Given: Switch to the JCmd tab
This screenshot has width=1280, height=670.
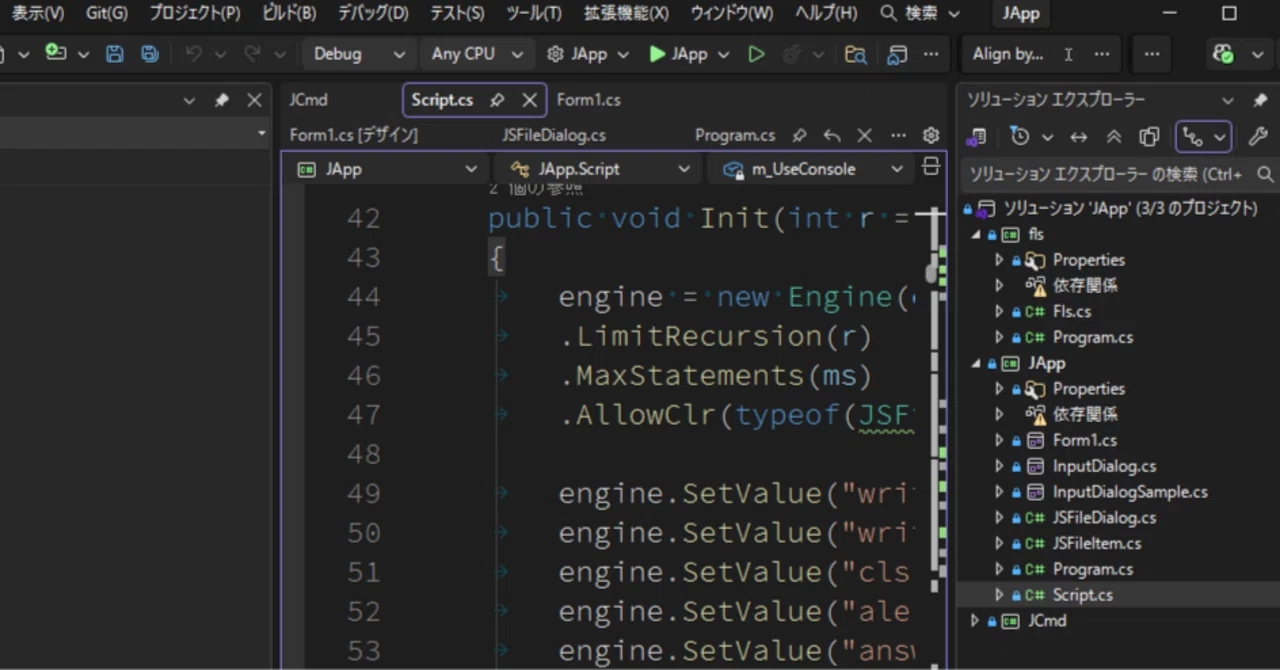Looking at the screenshot, I should pos(308,100).
